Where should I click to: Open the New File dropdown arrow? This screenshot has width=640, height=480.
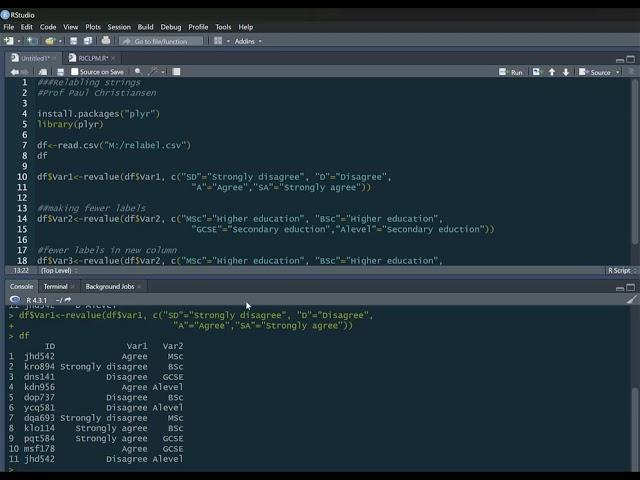(x=19, y=41)
